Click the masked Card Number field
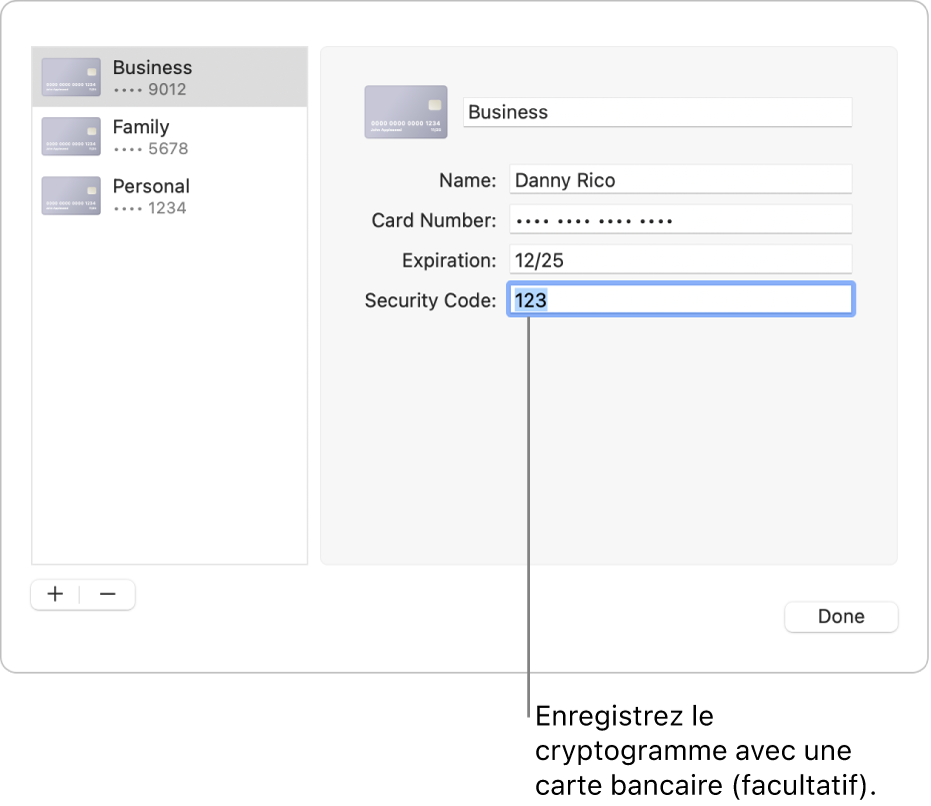The width and height of the screenshot is (931, 806). [680, 219]
